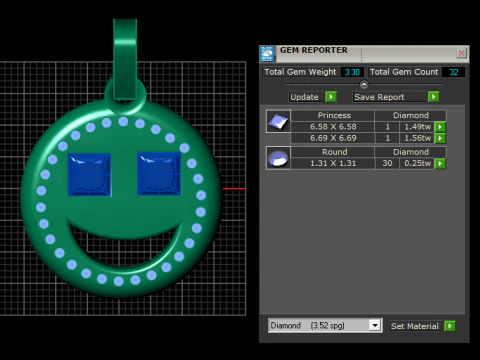Click the GEM REPORTER title bar text
The height and width of the screenshot is (360, 480).
tap(314, 50)
